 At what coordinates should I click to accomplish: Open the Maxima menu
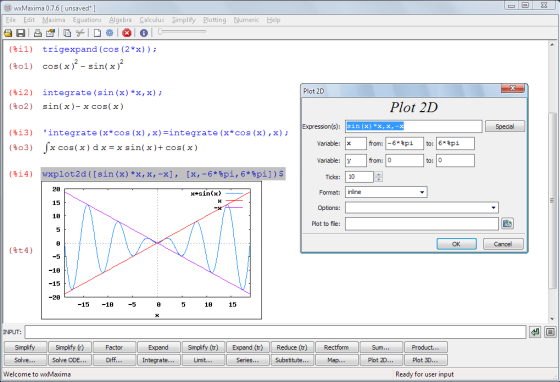(x=54, y=20)
